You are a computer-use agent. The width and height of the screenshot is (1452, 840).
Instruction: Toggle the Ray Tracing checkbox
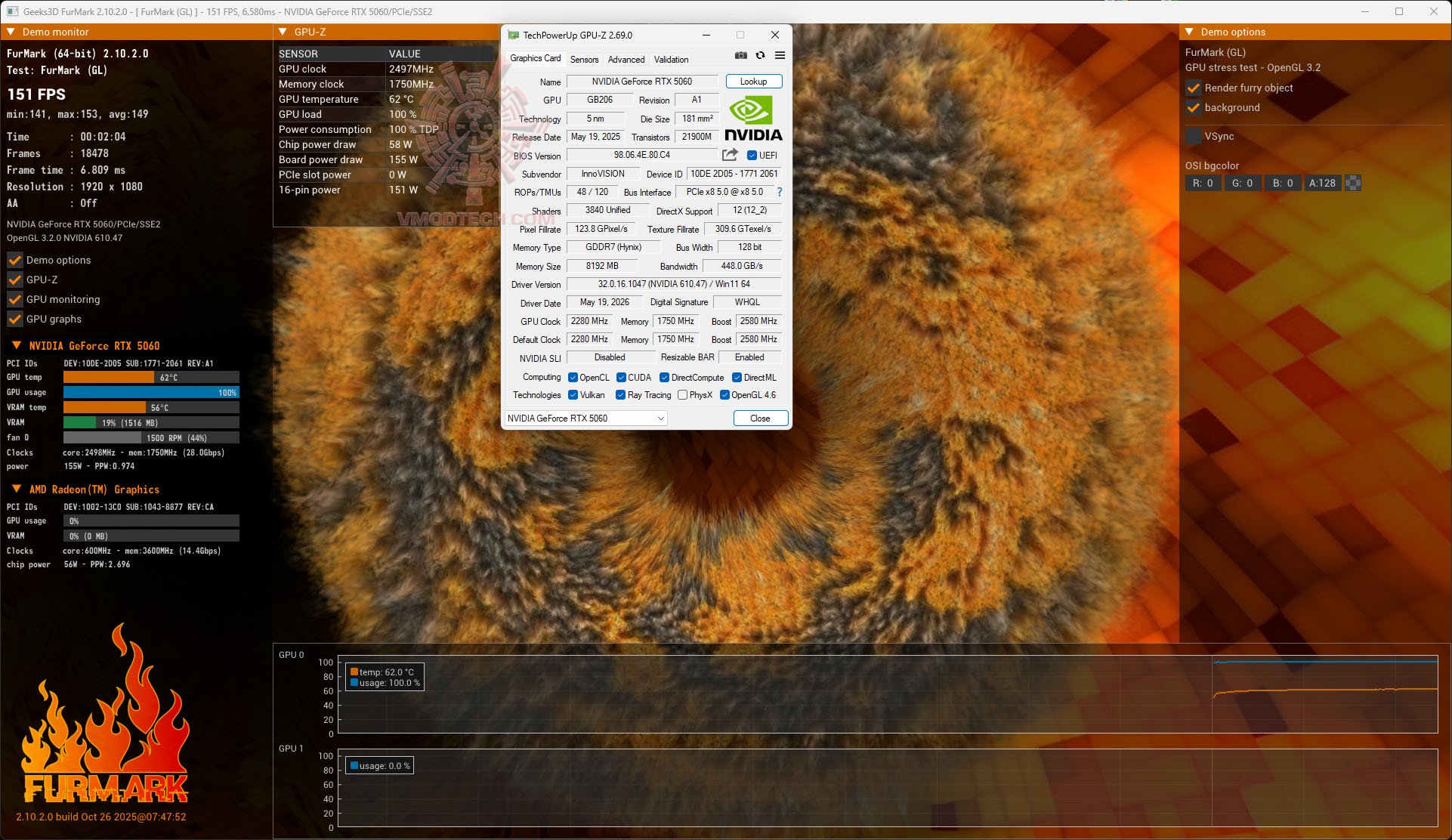(620, 395)
